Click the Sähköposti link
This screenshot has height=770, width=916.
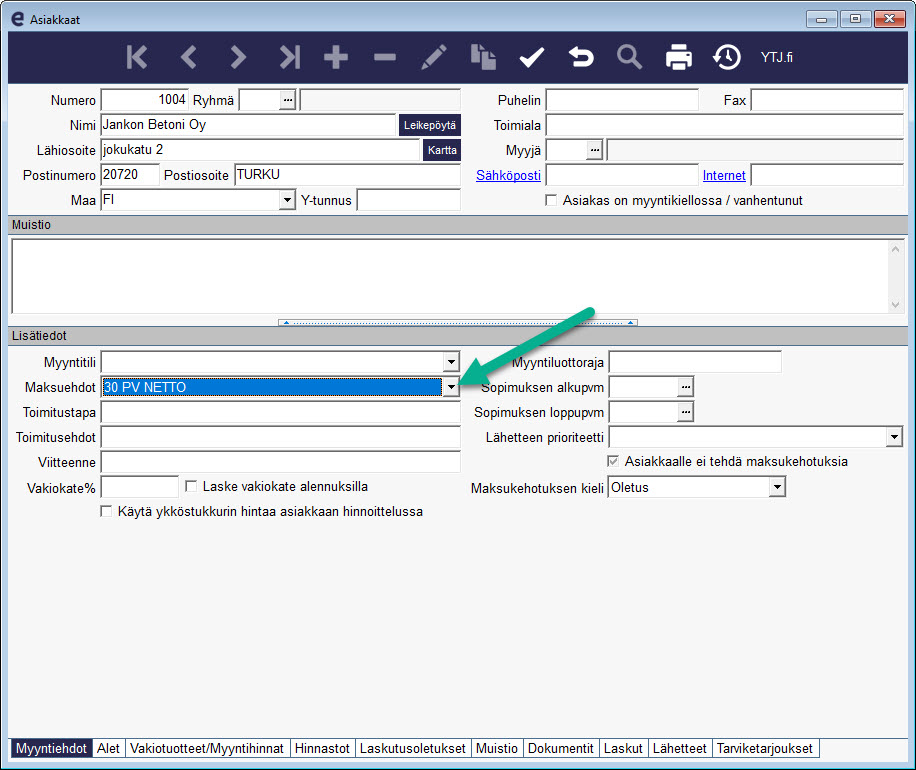pyautogui.click(x=508, y=175)
